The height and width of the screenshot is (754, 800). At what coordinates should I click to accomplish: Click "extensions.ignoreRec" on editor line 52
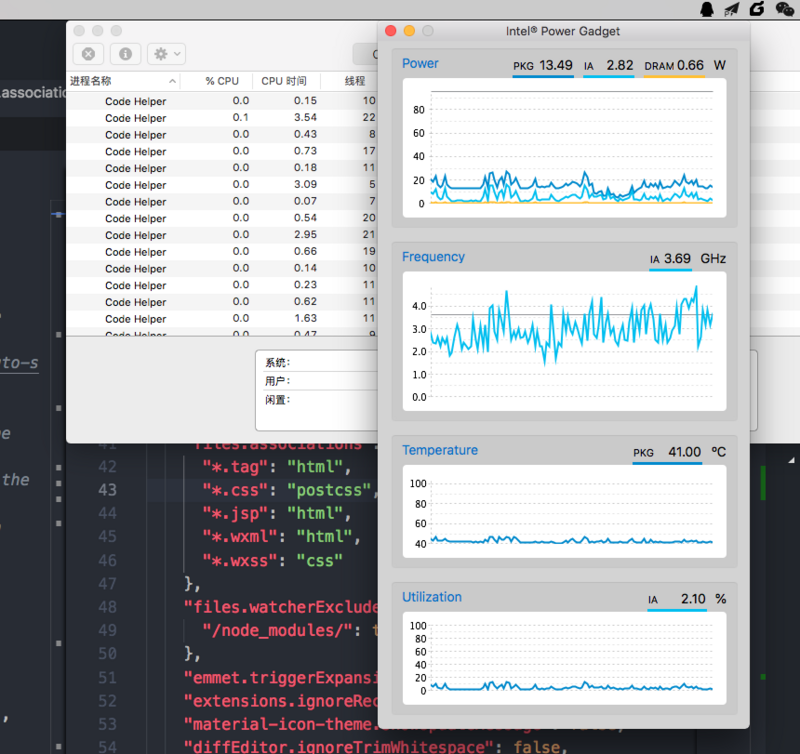(x=281, y=701)
